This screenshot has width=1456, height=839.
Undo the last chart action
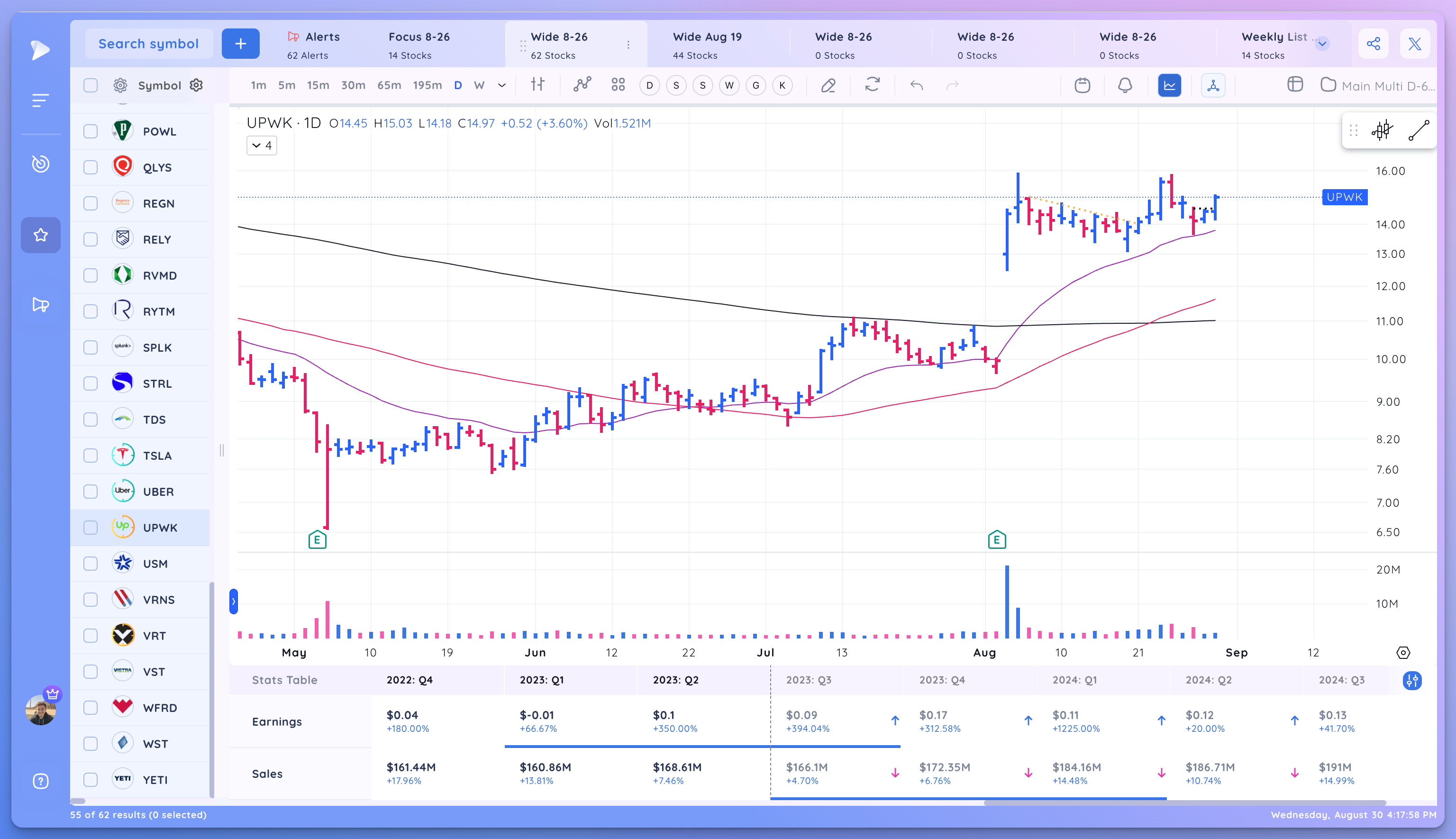[916, 85]
